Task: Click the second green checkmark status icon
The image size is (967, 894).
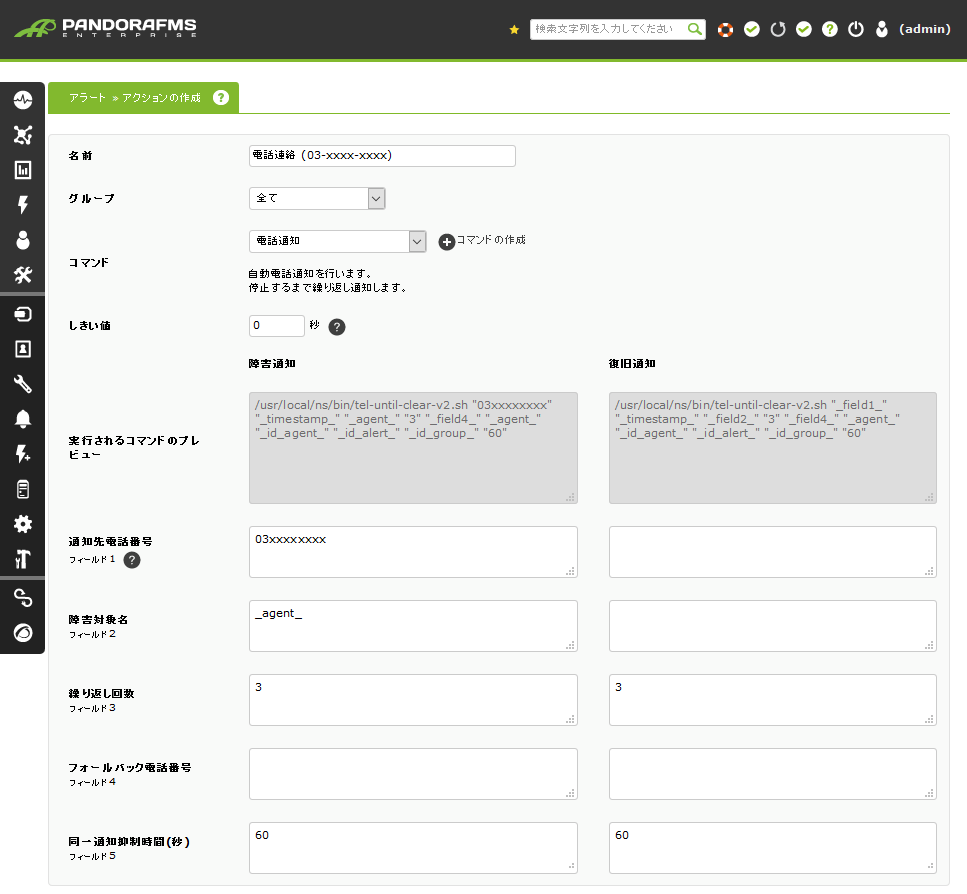Action: 804,29
